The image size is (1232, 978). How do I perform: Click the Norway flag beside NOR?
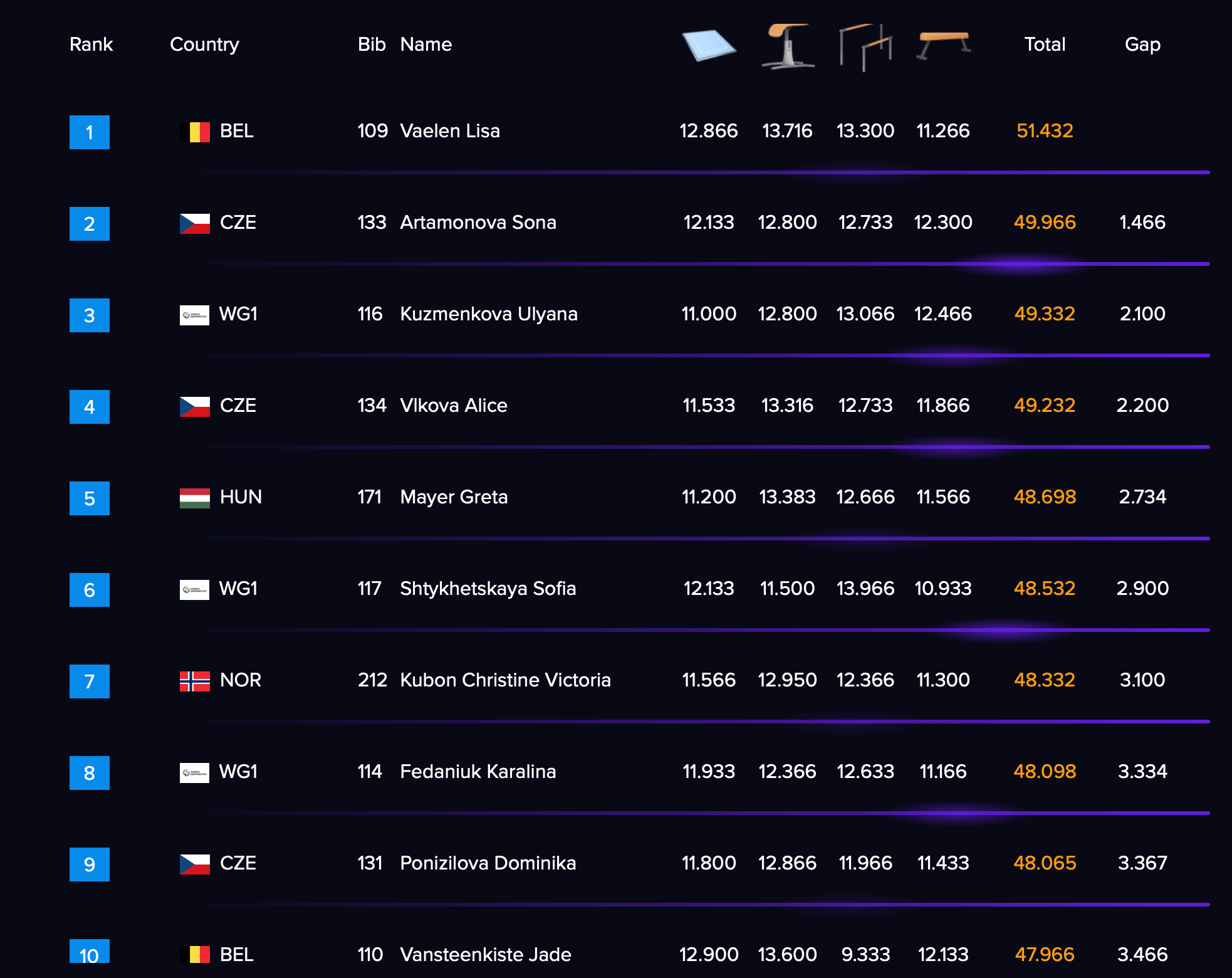coord(195,681)
